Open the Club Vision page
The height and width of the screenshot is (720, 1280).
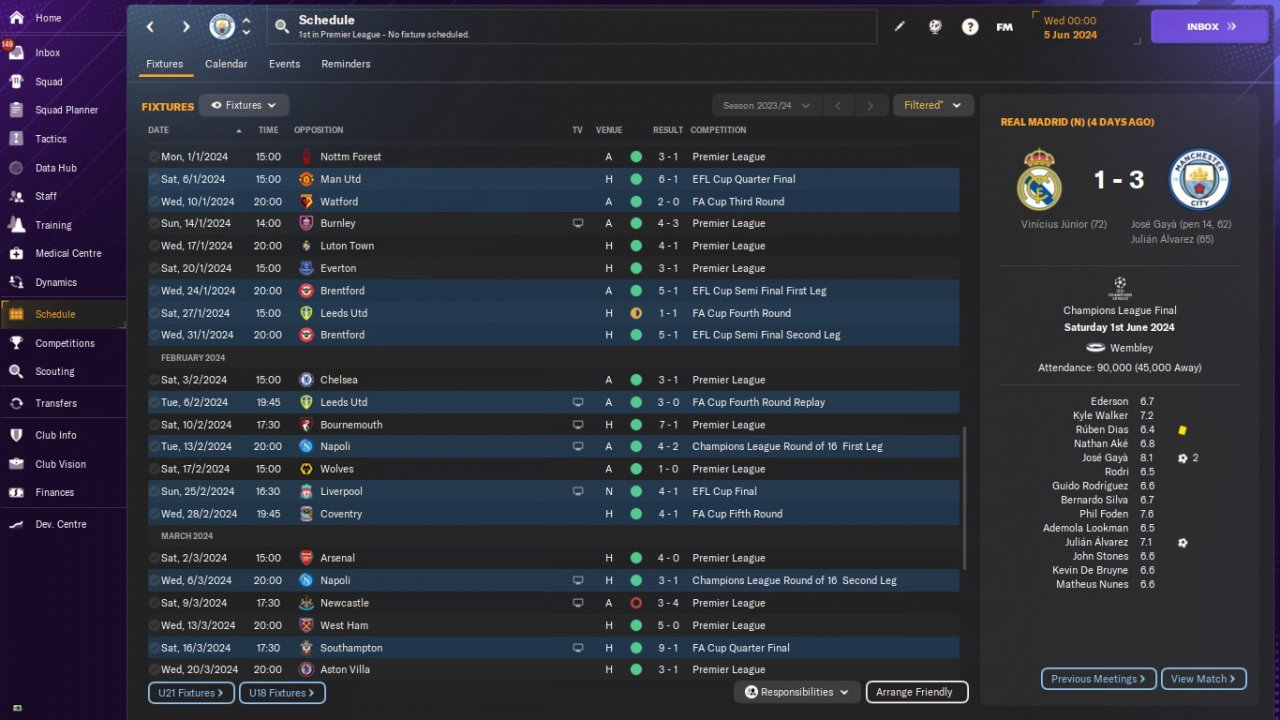click(x=60, y=464)
